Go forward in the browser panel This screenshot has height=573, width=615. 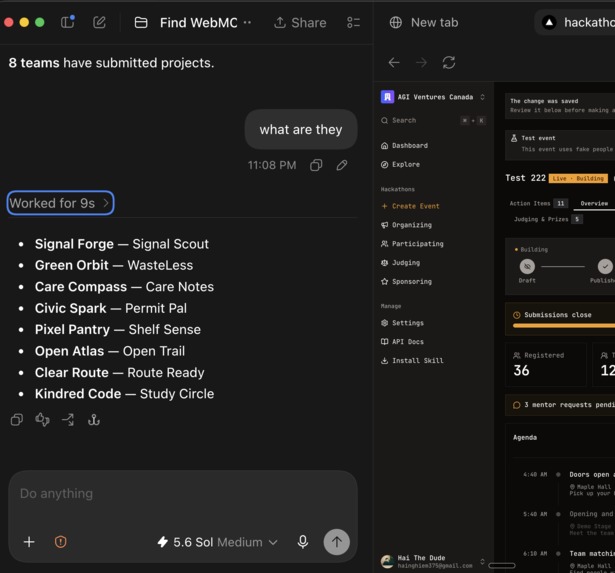click(421, 62)
